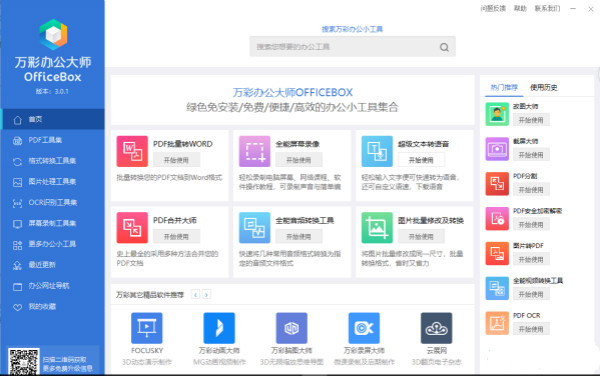Click the OfficeBox hexagon logo
Image resolution: width=600 pixels, height=376 pixels.
point(53,34)
